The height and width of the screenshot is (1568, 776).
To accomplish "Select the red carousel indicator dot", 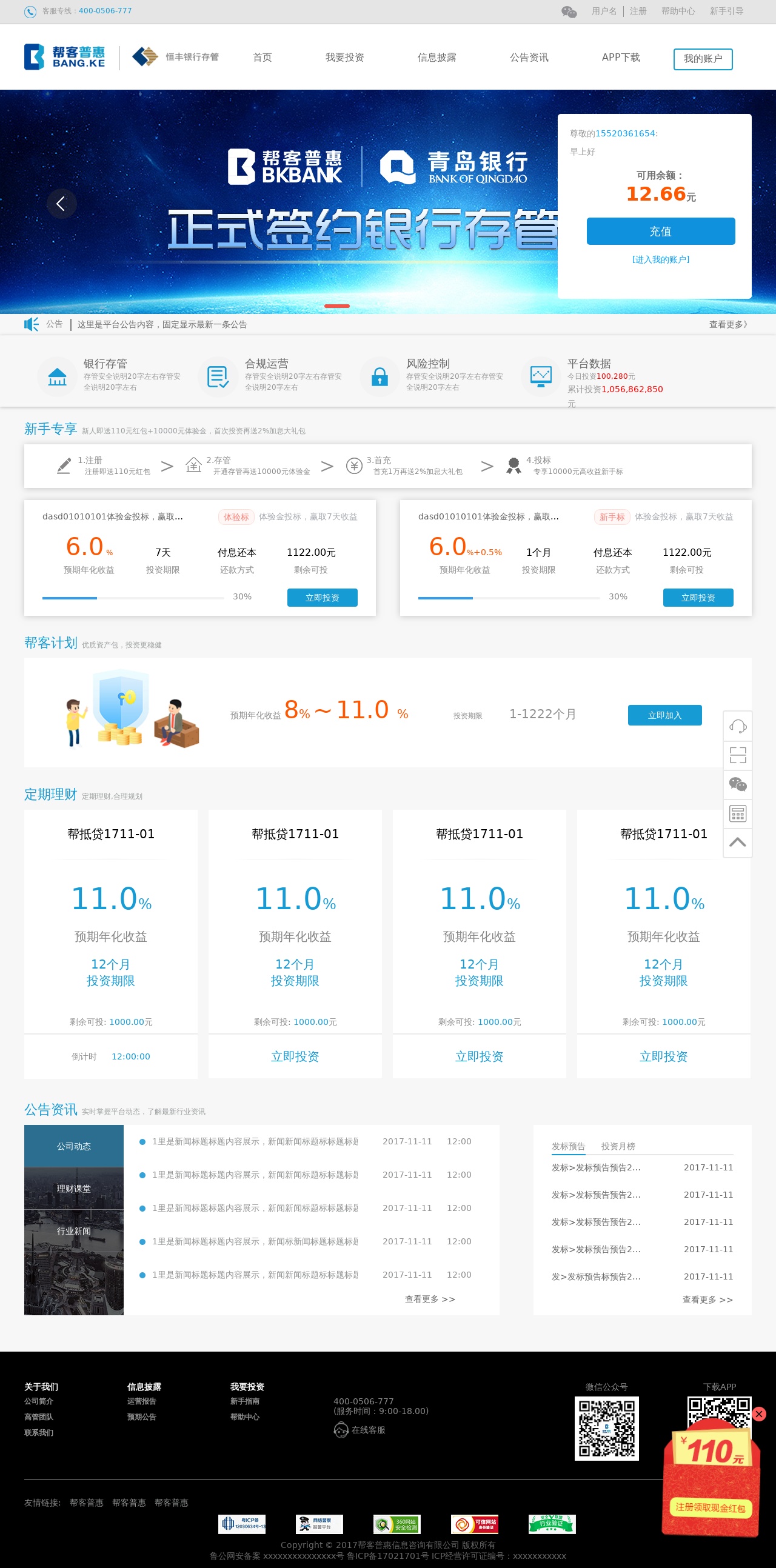I will point(336,305).
